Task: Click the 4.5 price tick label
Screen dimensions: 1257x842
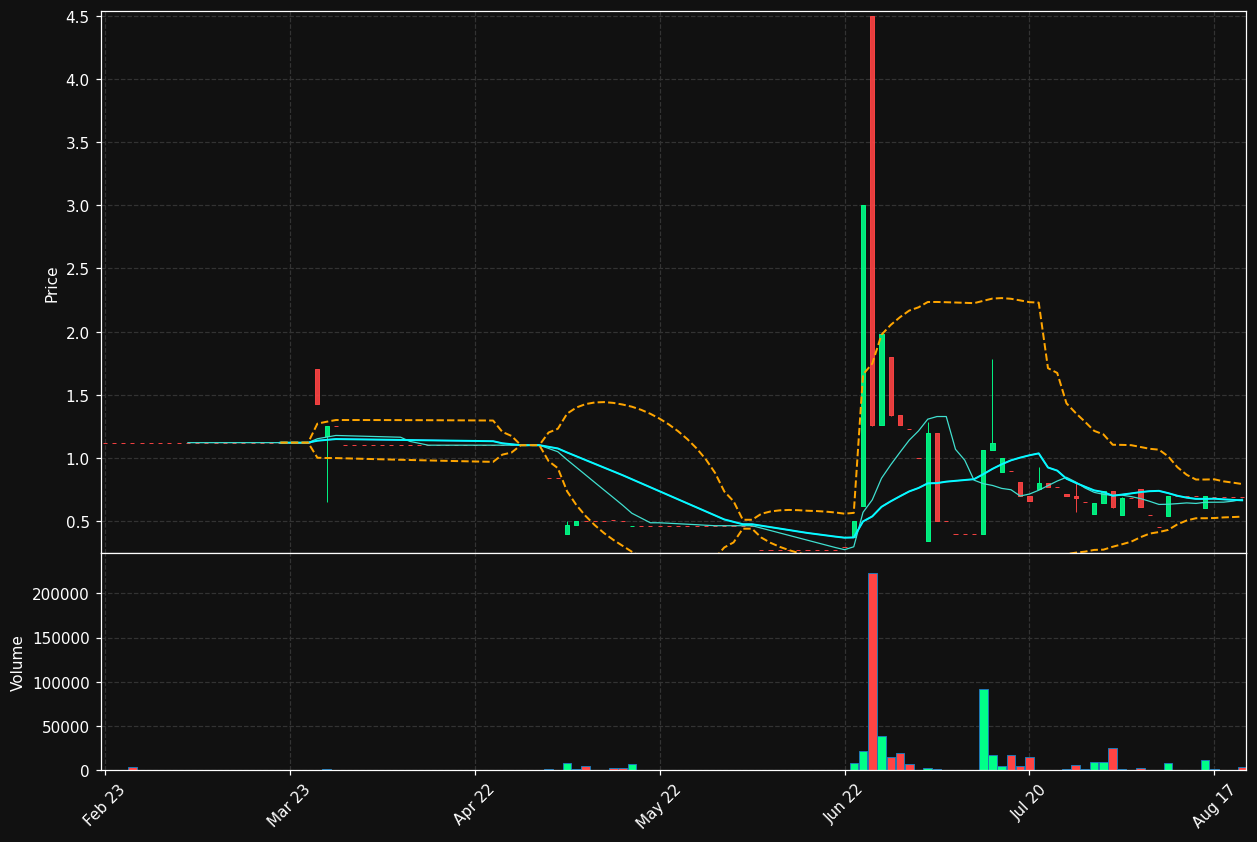Action: coord(78,17)
